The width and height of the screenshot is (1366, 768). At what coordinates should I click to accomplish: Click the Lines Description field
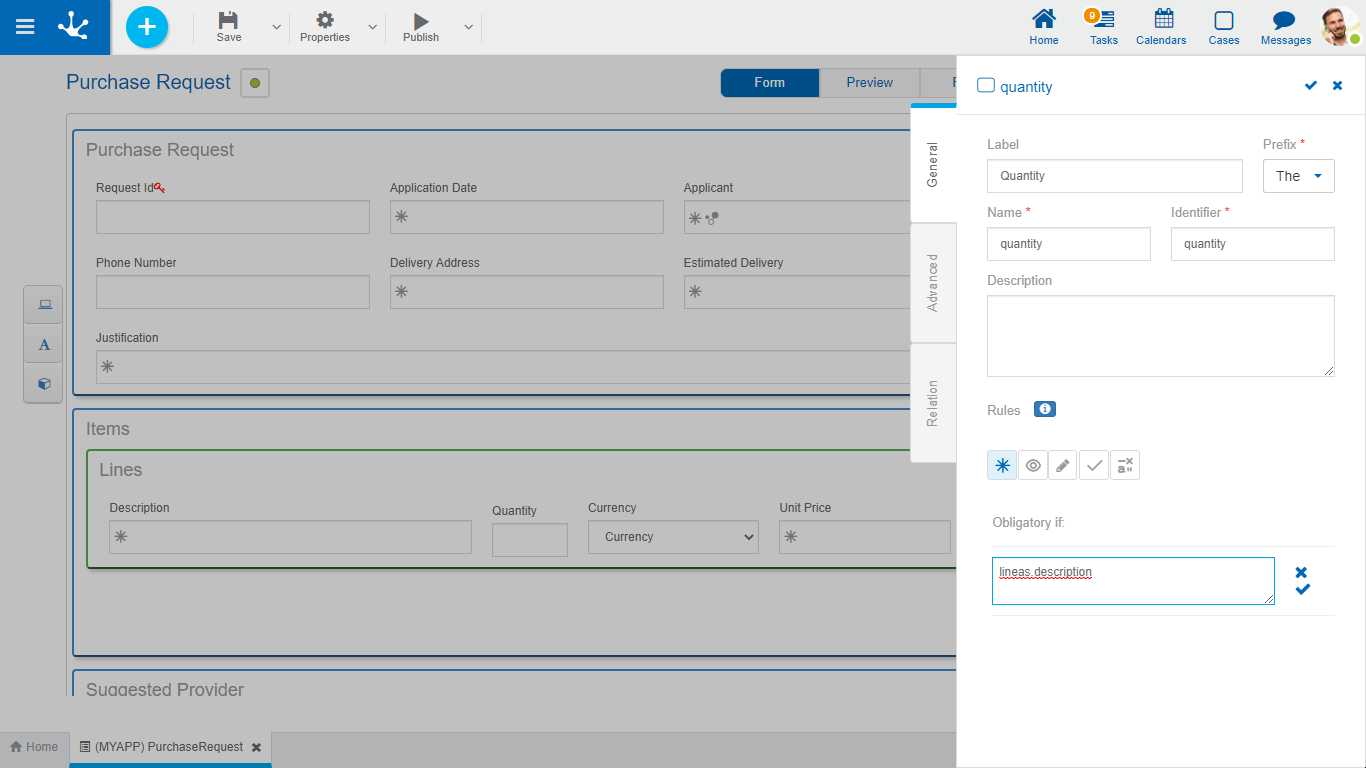[290, 537]
